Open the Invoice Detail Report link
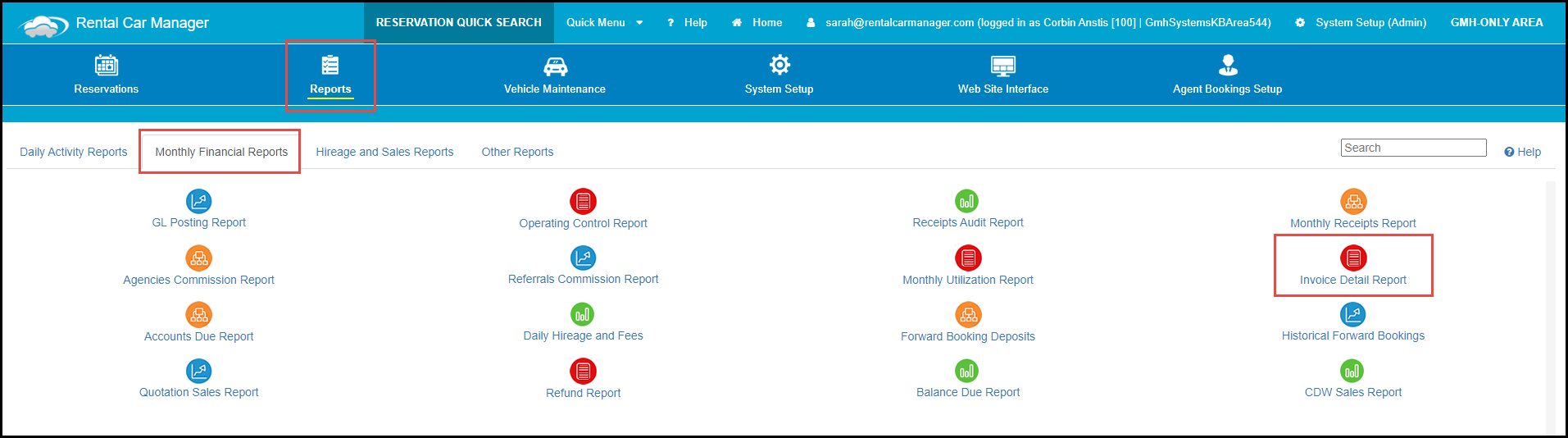 (1353, 280)
